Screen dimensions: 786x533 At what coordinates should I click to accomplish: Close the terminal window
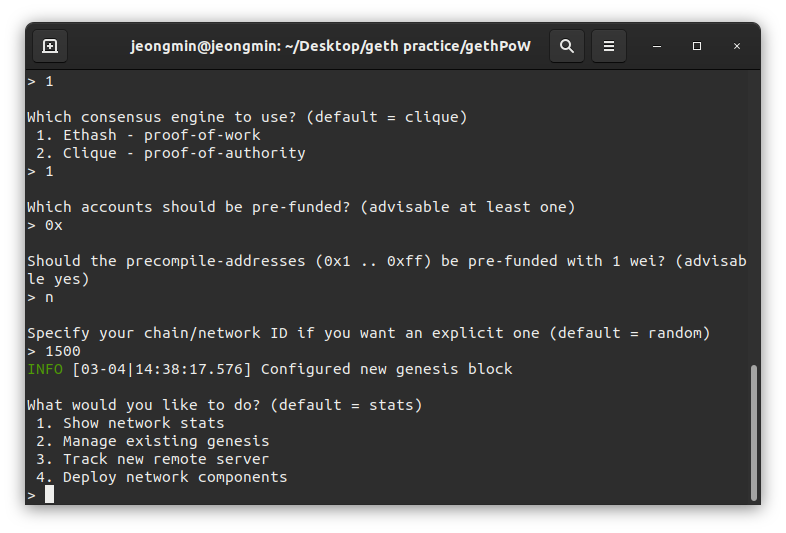(x=737, y=46)
